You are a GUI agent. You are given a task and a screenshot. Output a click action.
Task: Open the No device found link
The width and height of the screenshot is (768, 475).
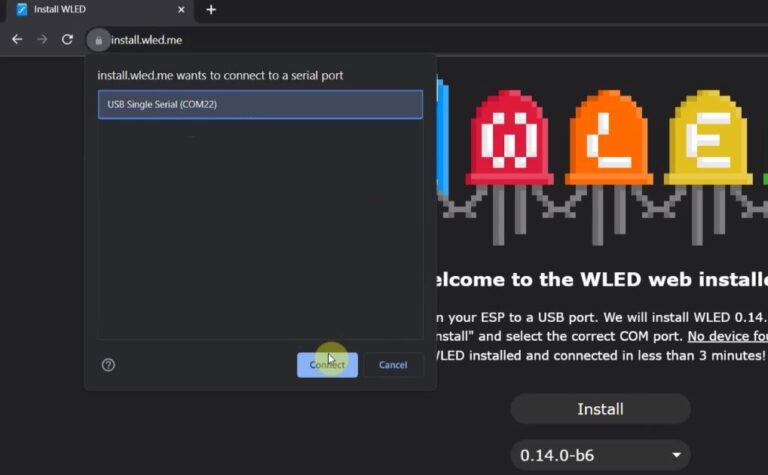(727, 336)
